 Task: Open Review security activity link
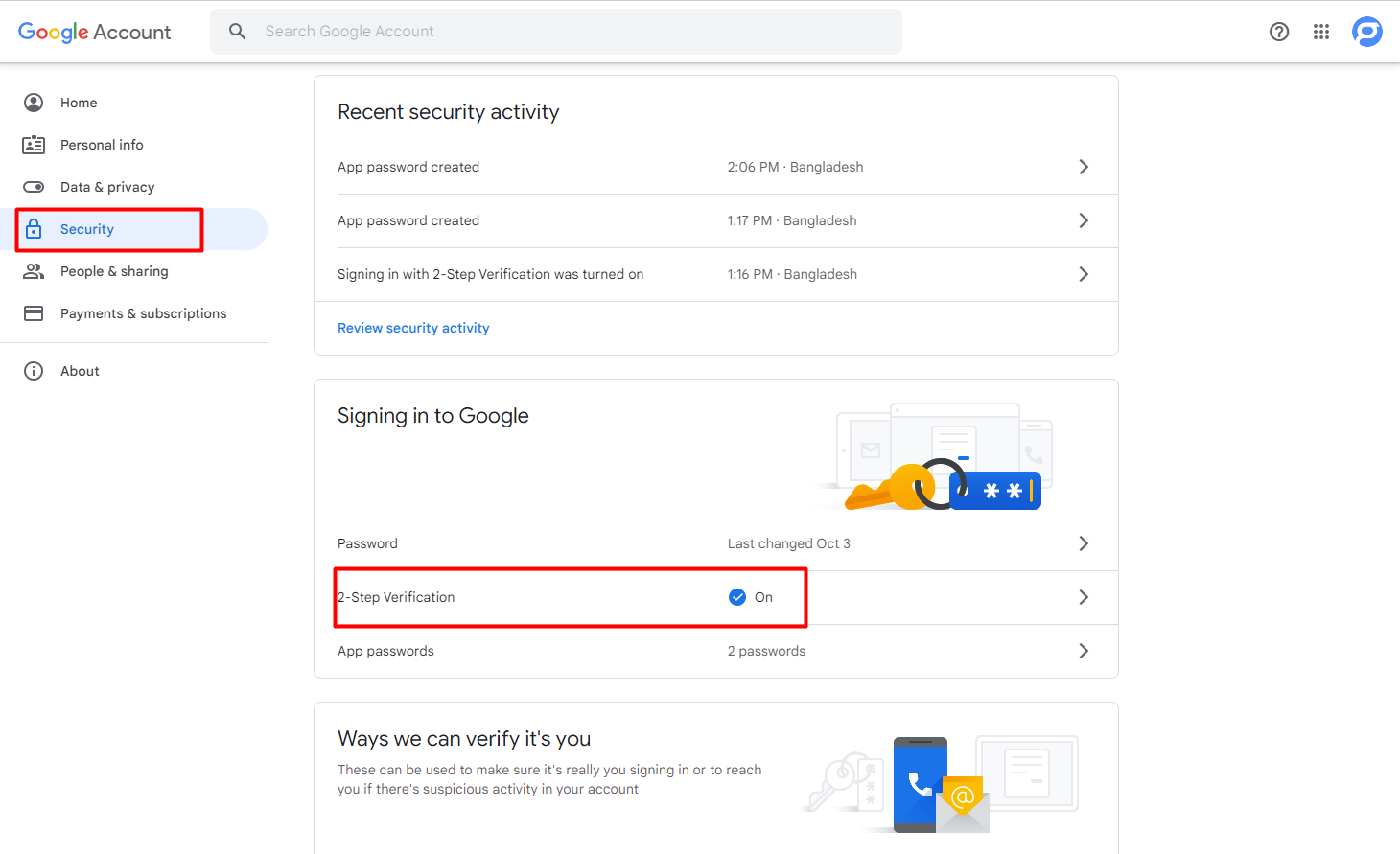click(x=413, y=328)
